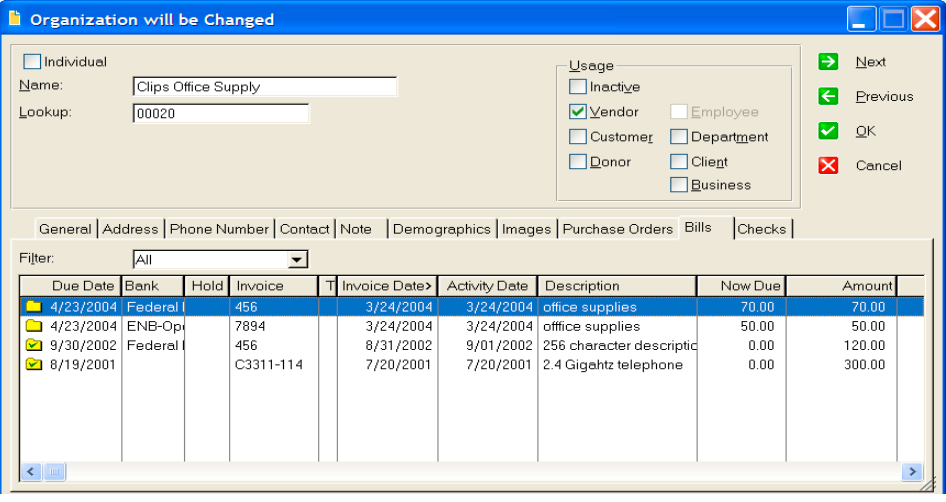Click folder icon of highlighted 456 bill
This screenshot has height=502, width=946.
(x=34, y=307)
